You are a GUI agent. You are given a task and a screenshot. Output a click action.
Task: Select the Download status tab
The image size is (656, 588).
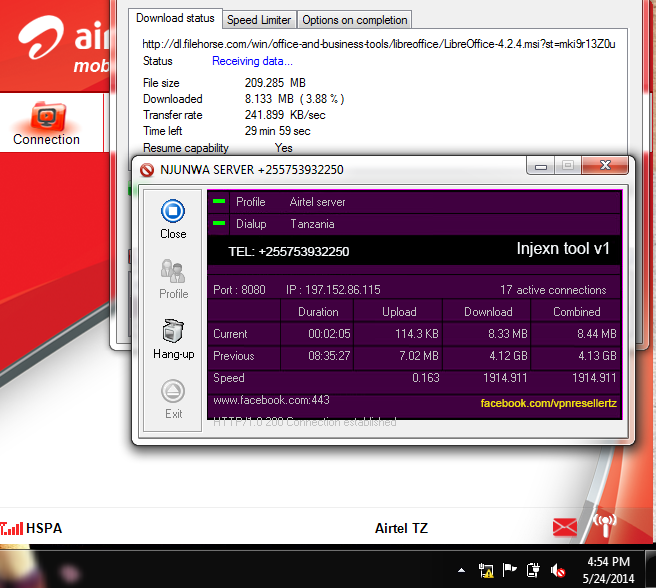(x=175, y=19)
